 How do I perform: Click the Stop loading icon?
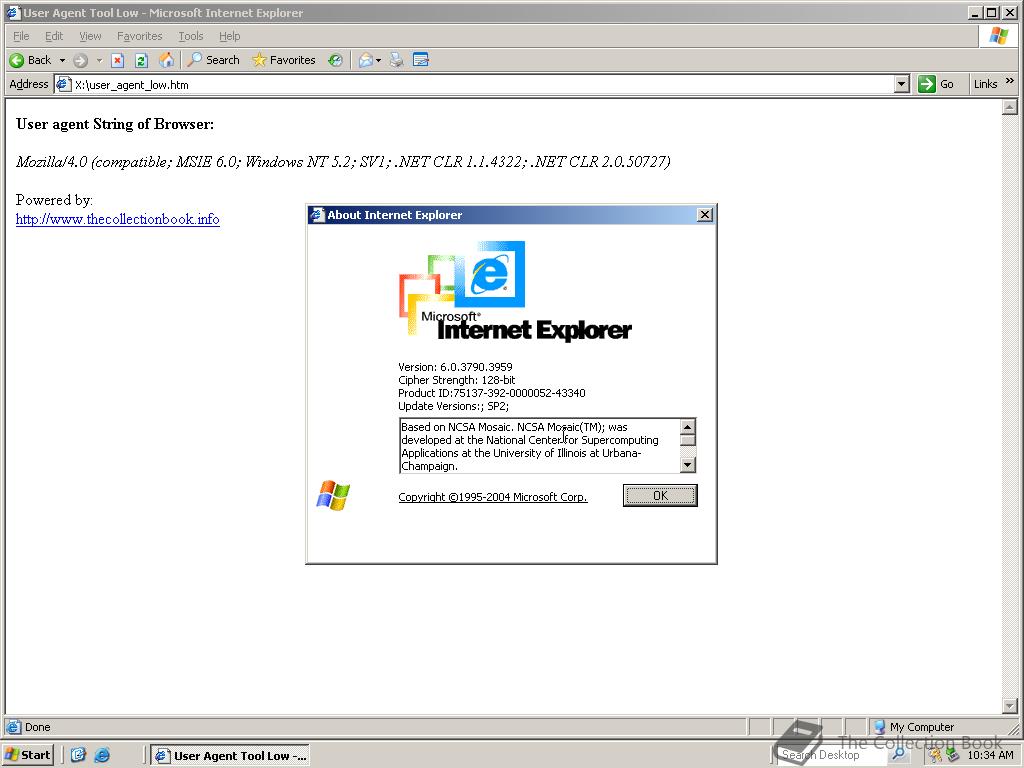(118, 61)
